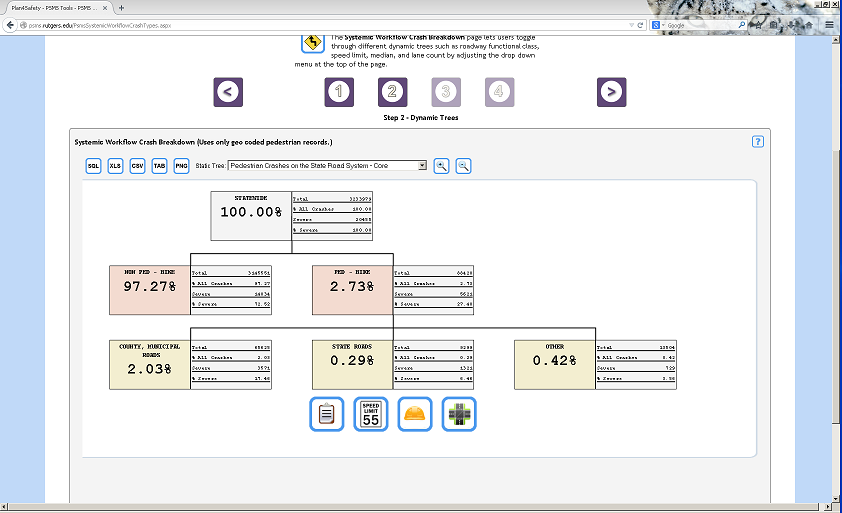Click the Statewide statistics table

[332, 216]
